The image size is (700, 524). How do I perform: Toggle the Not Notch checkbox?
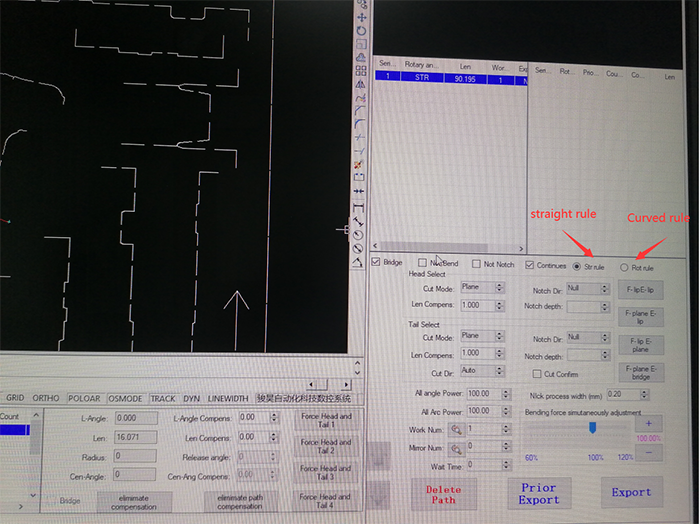point(476,264)
